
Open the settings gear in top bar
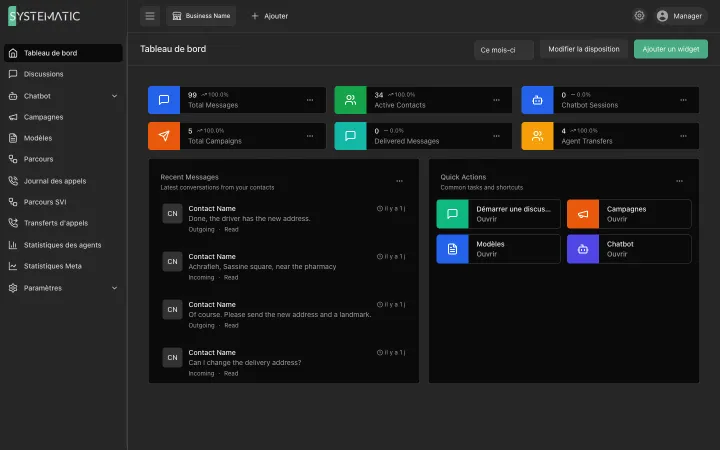pyautogui.click(x=639, y=16)
